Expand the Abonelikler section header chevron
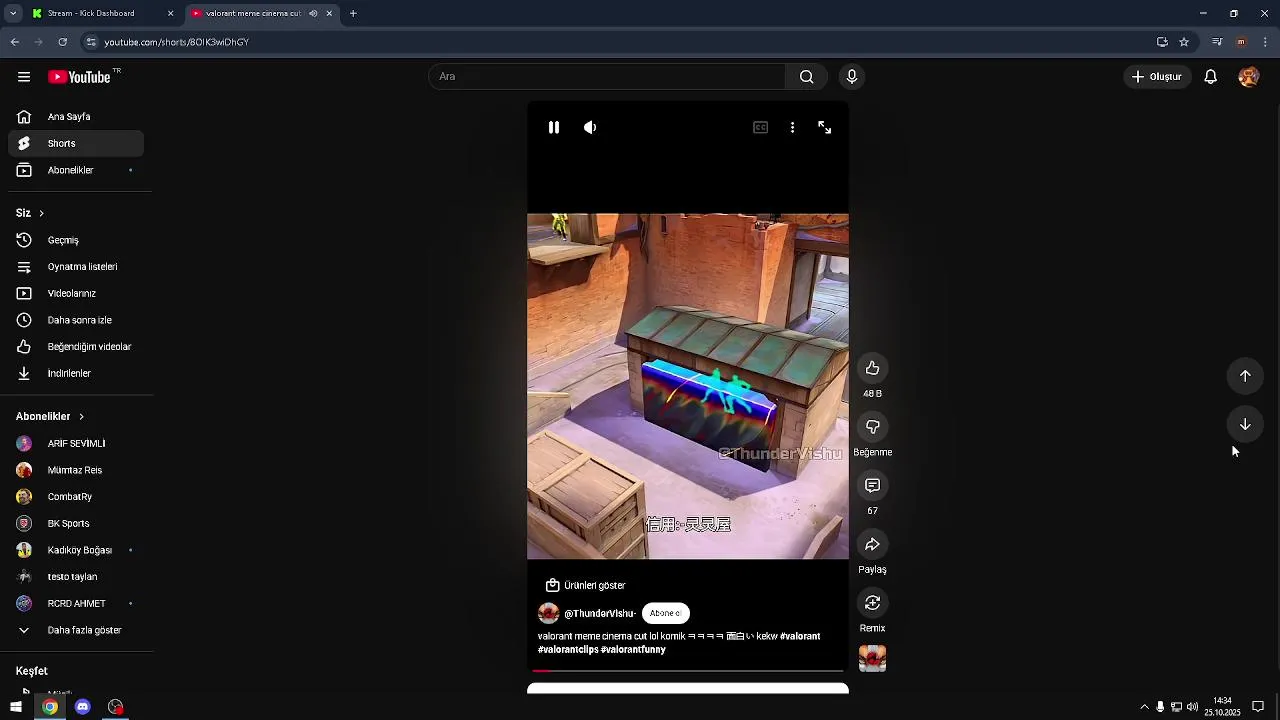Image resolution: width=1280 pixels, height=720 pixels. [x=81, y=416]
